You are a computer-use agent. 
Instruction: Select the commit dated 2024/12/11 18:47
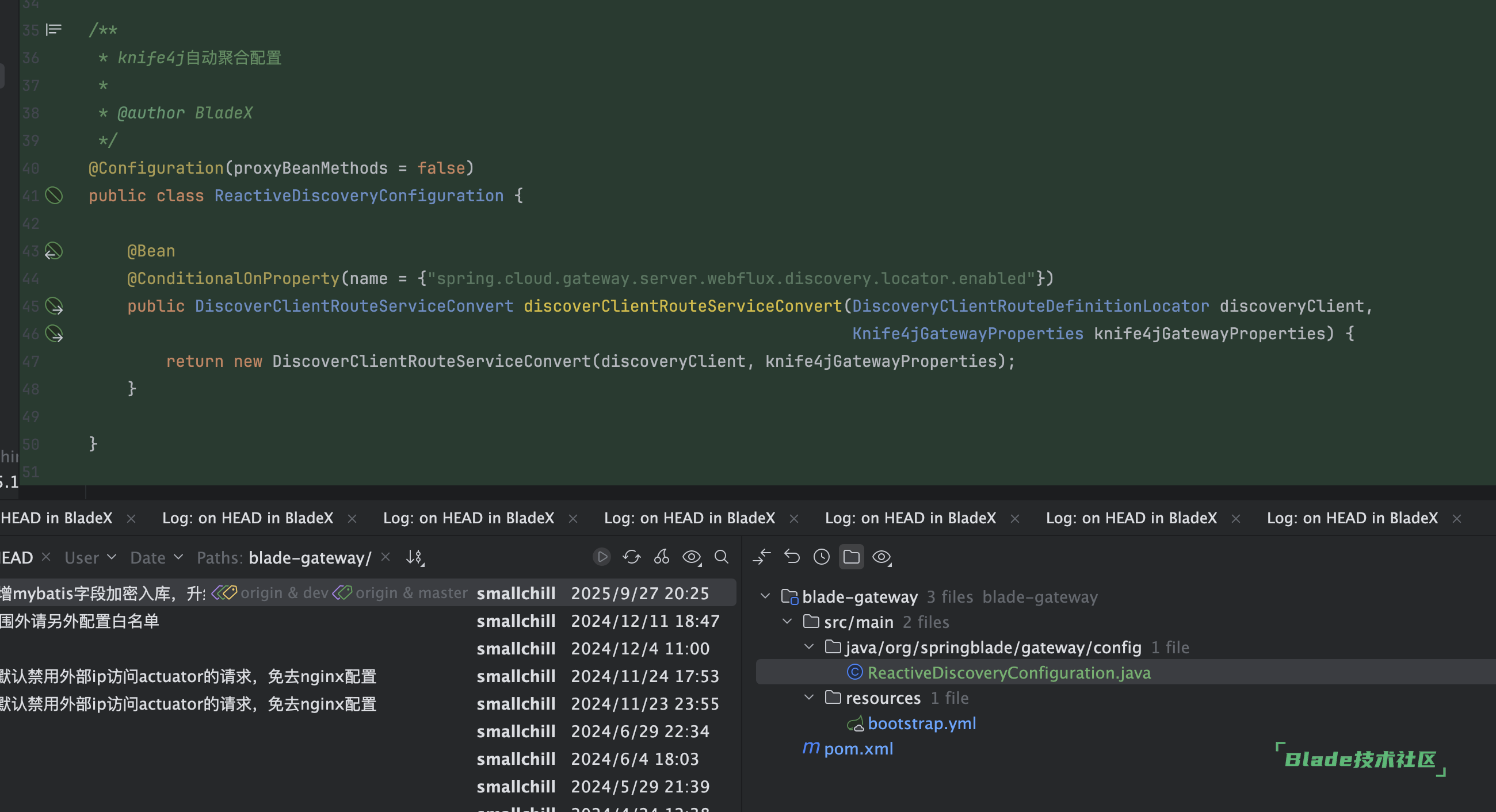click(x=644, y=621)
